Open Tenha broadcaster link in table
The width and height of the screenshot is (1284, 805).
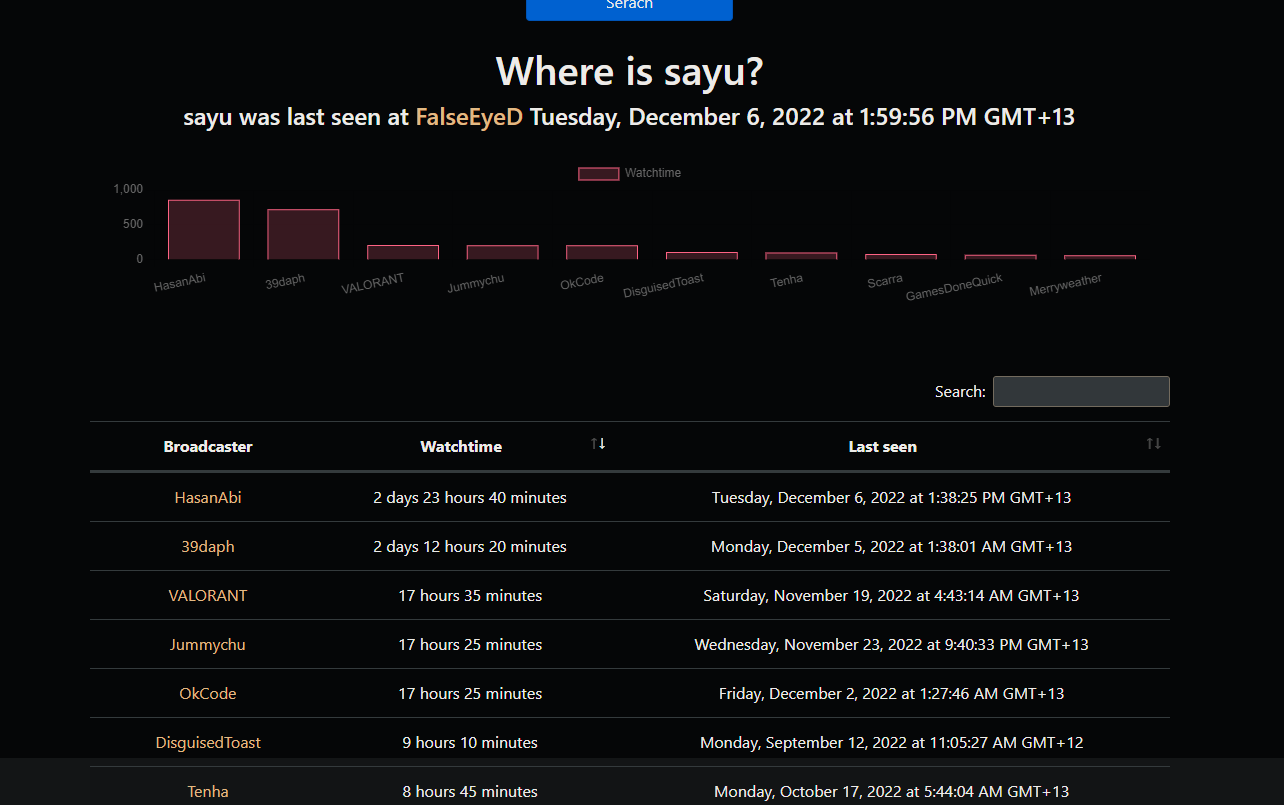[x=208, y=791]
